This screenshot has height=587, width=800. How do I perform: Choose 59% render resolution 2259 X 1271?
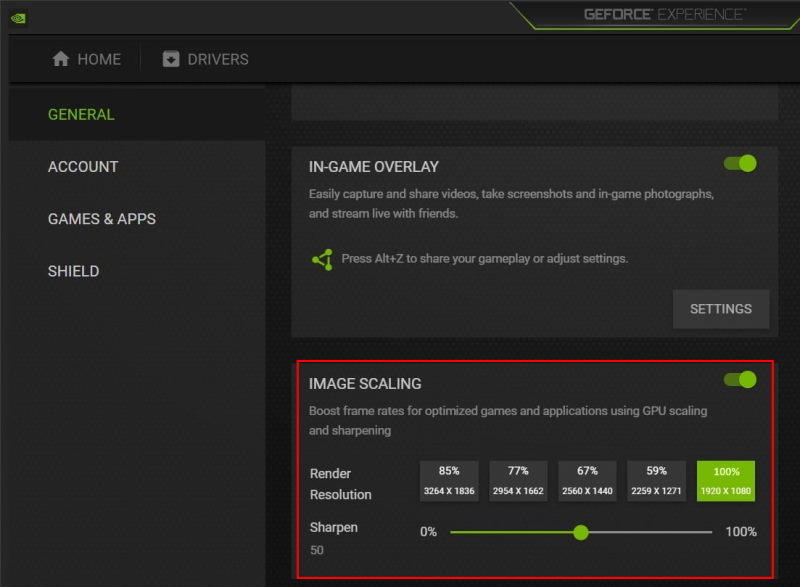point(656,481)
